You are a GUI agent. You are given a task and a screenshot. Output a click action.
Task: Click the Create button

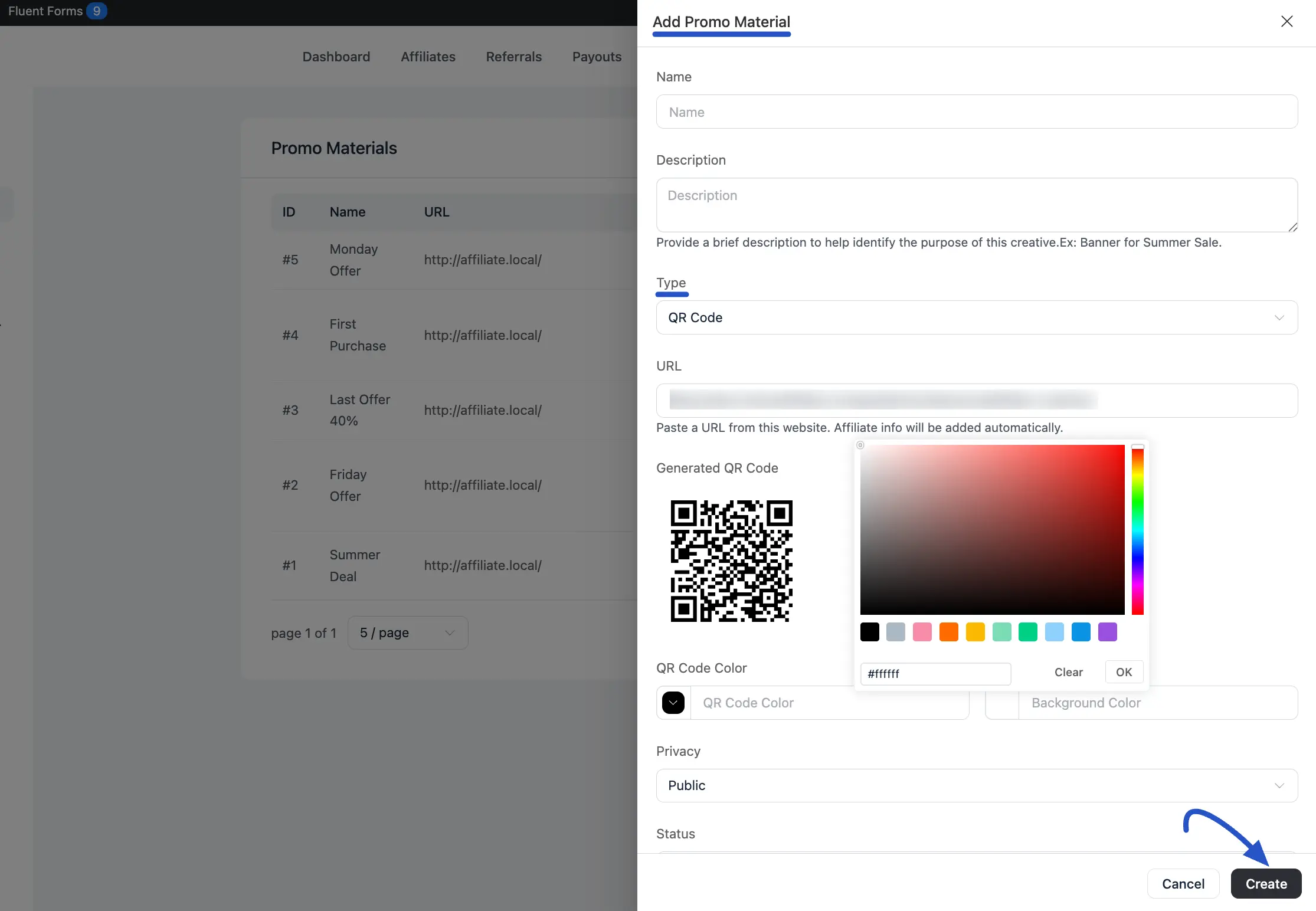[x=1266, y=883]
